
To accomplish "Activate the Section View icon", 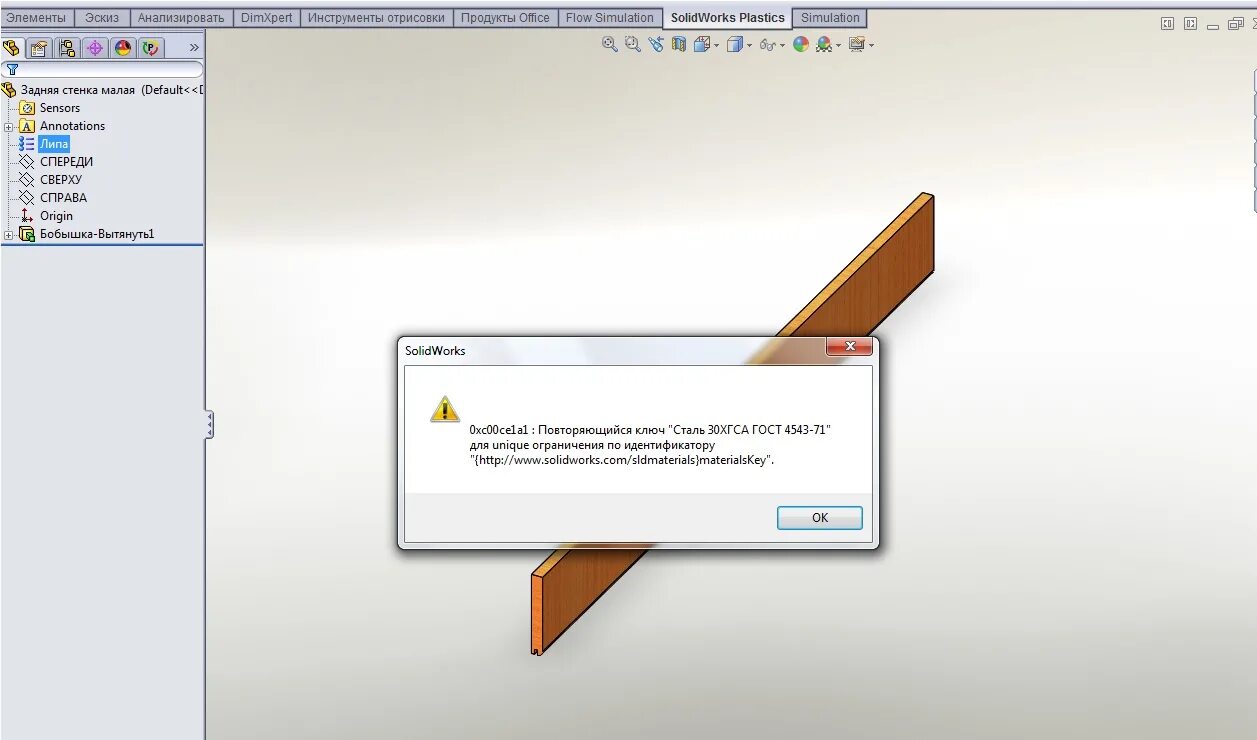I will [679, 44].
